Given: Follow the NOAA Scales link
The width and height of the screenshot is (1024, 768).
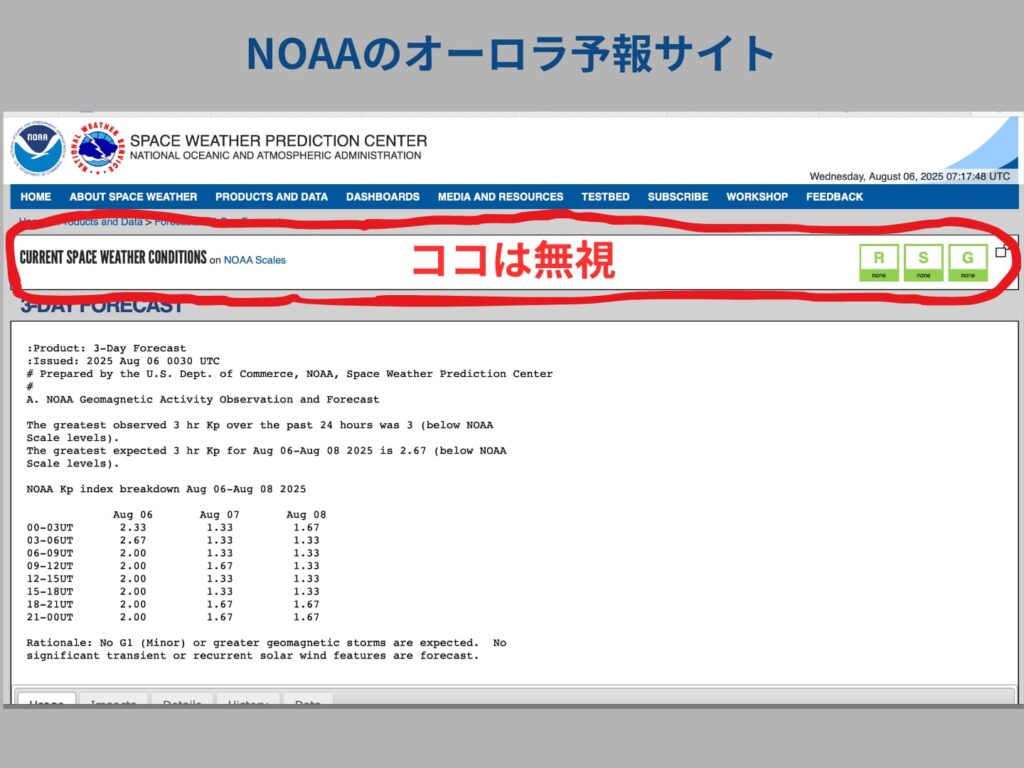Looking at the screenshot, I should click(x=254, y=260).
